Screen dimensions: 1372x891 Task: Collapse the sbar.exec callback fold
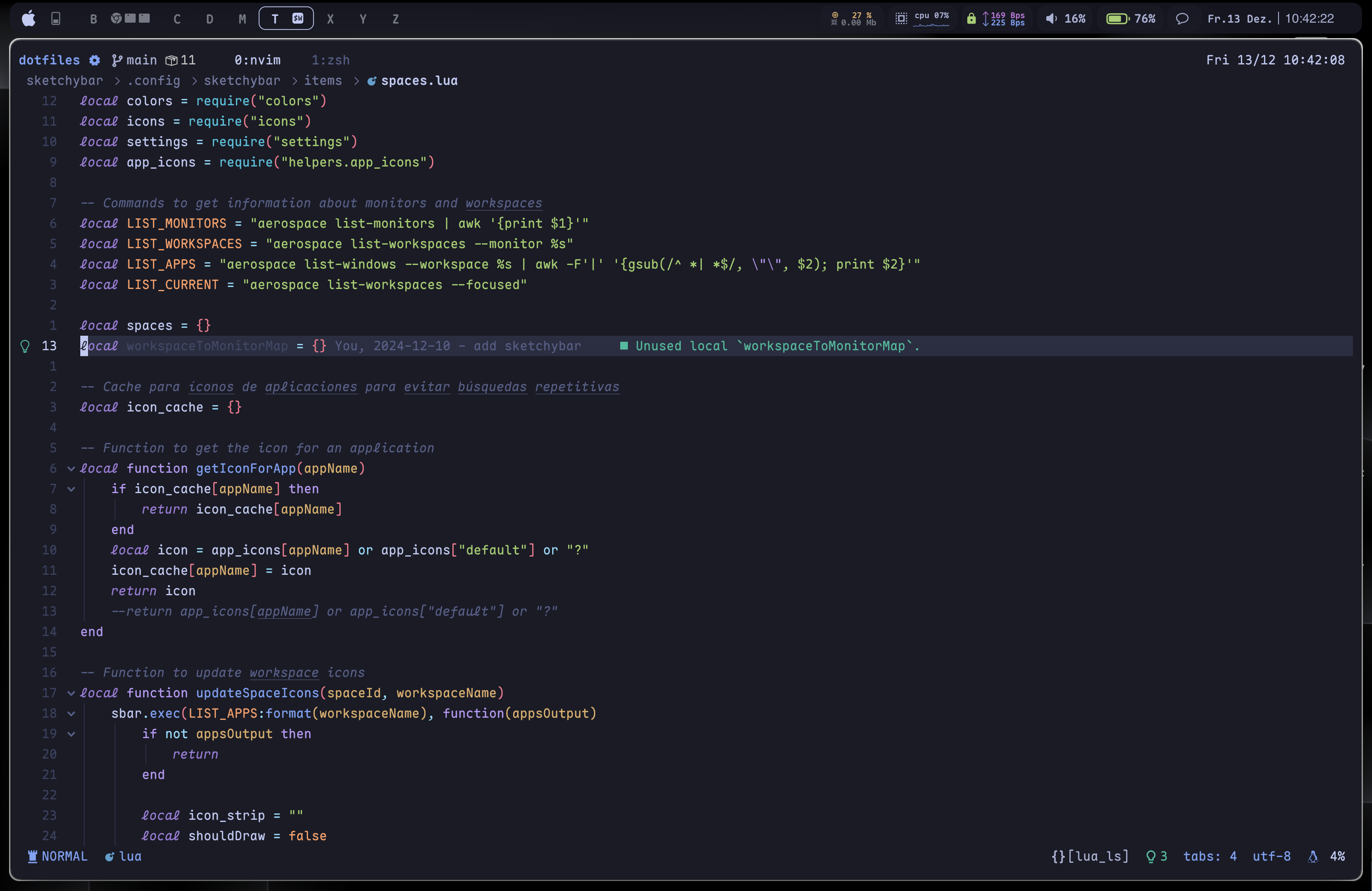click(x=71, y=714)
